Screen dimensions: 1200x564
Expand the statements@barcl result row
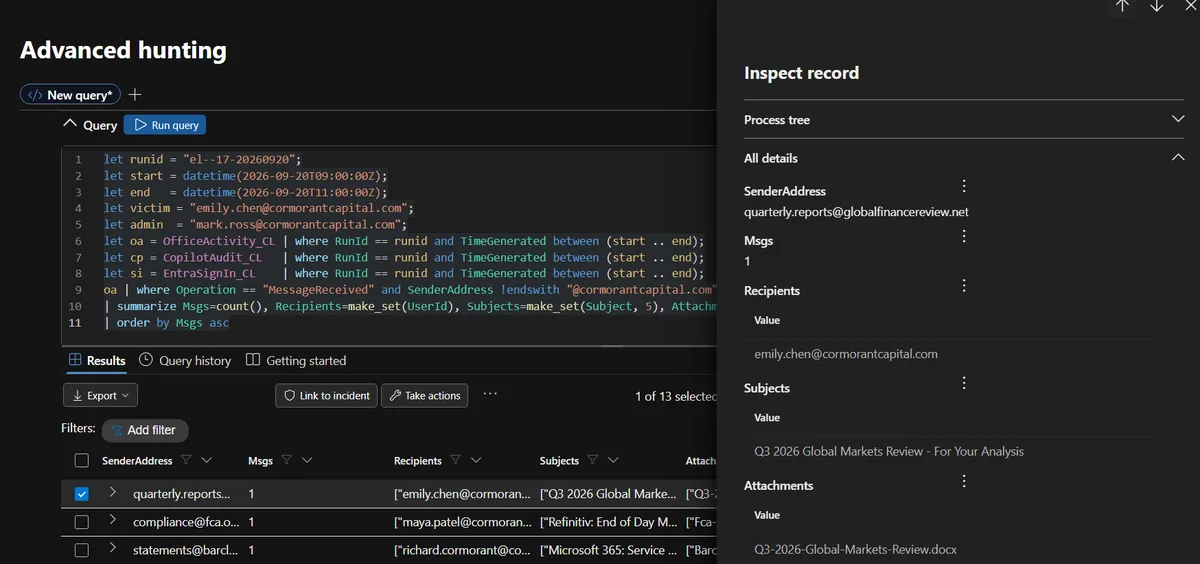tap(113, 549)
